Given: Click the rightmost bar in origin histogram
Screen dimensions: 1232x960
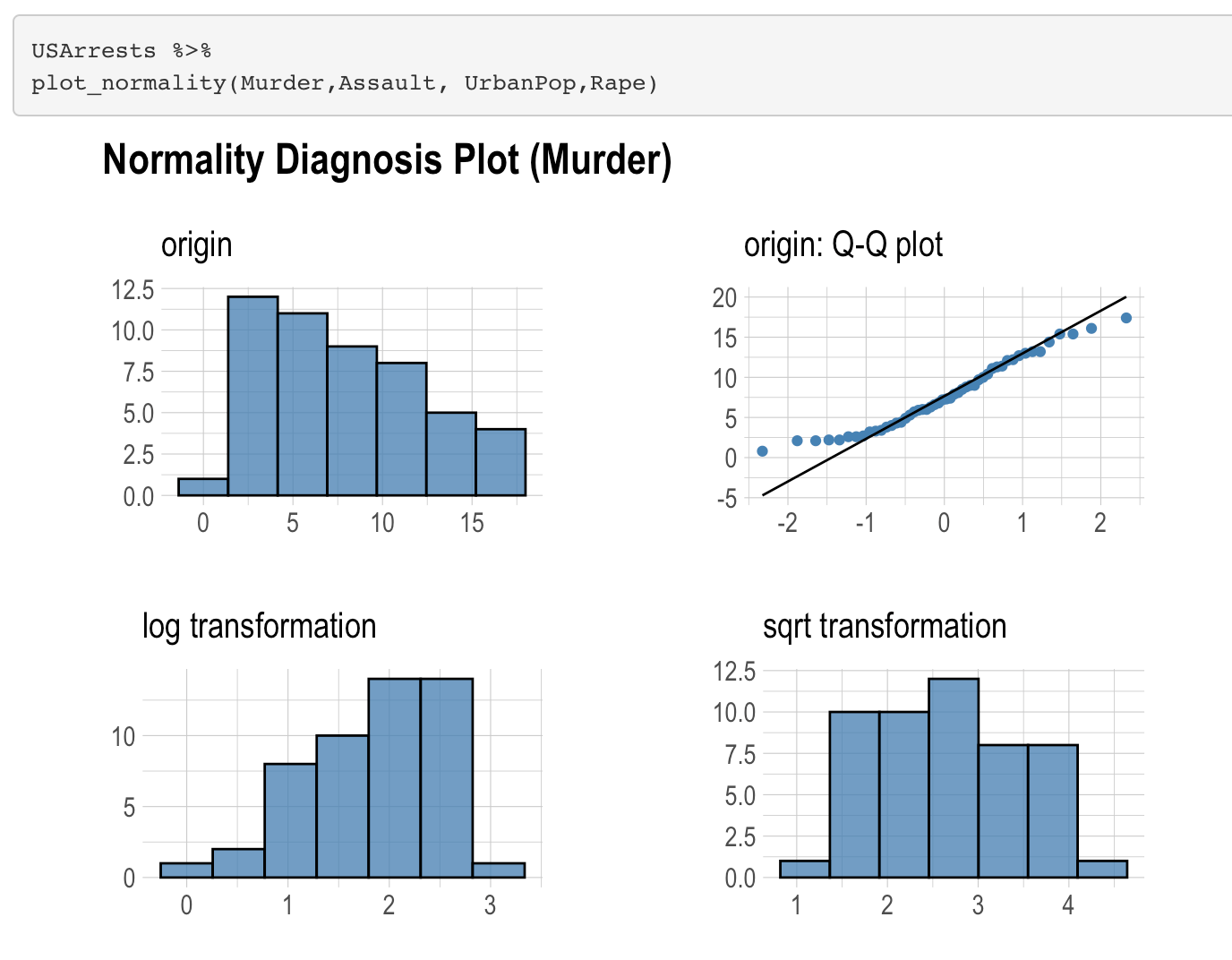Looking at the screenshot, I should coord(500,462).
